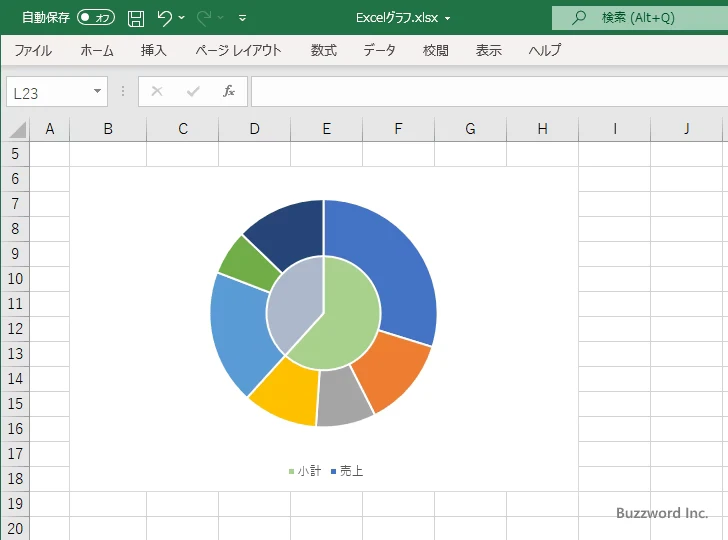
Task: Select row 19 header
Action: [x=15, y=504]
